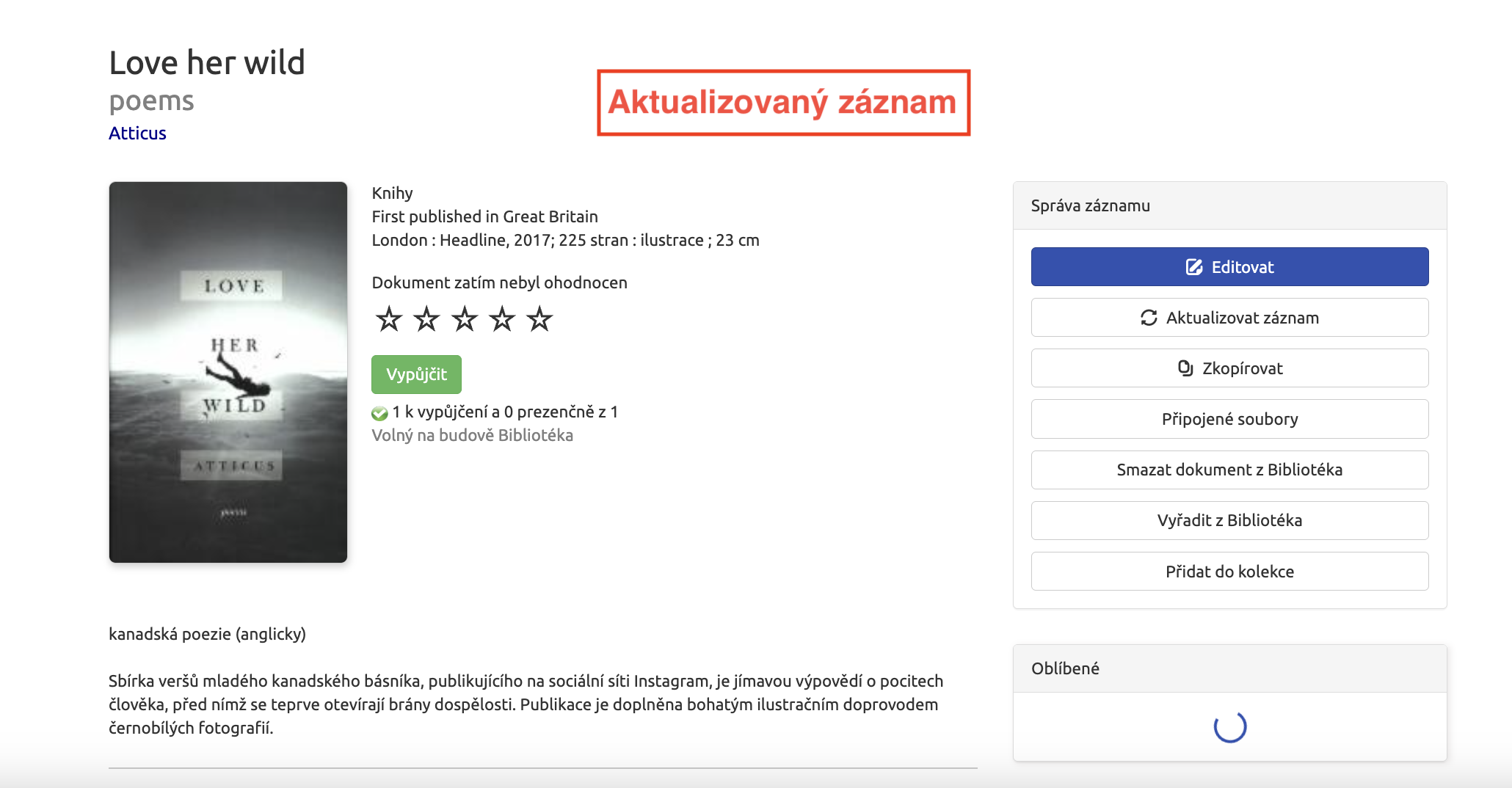Click 'First published in Great Britain' text
The height and width of the screenshot is (788, 1512).
click(x=484, y=216)
